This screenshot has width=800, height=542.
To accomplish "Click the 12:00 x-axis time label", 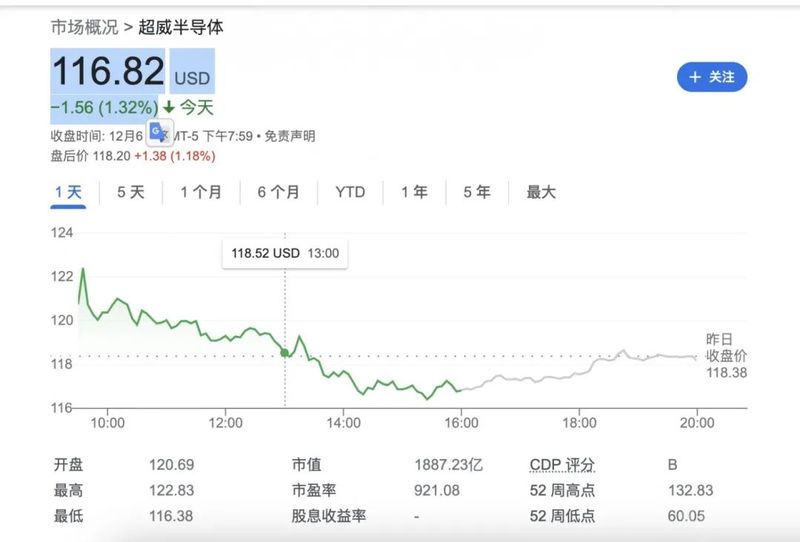I will pos(226,423).
